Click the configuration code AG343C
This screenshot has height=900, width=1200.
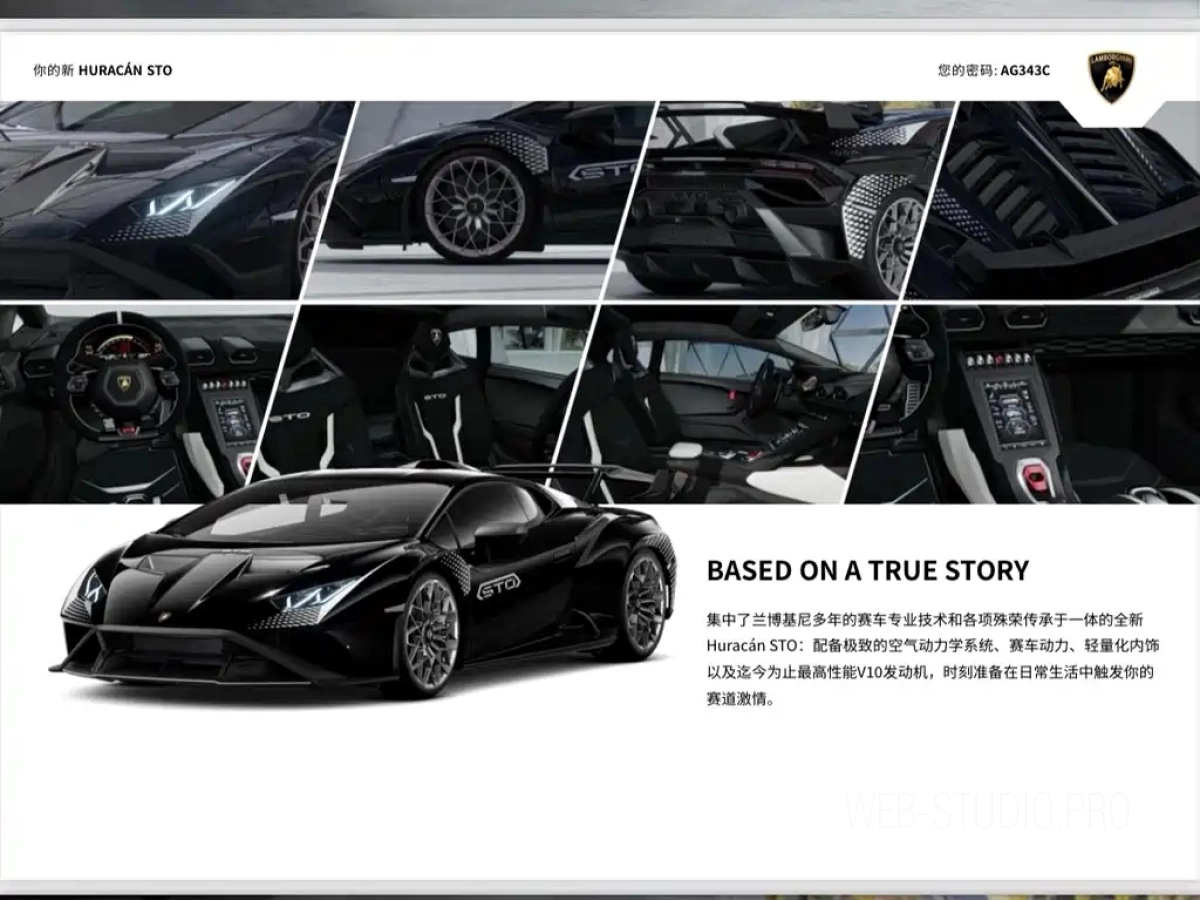click(x=1025, y=70)
